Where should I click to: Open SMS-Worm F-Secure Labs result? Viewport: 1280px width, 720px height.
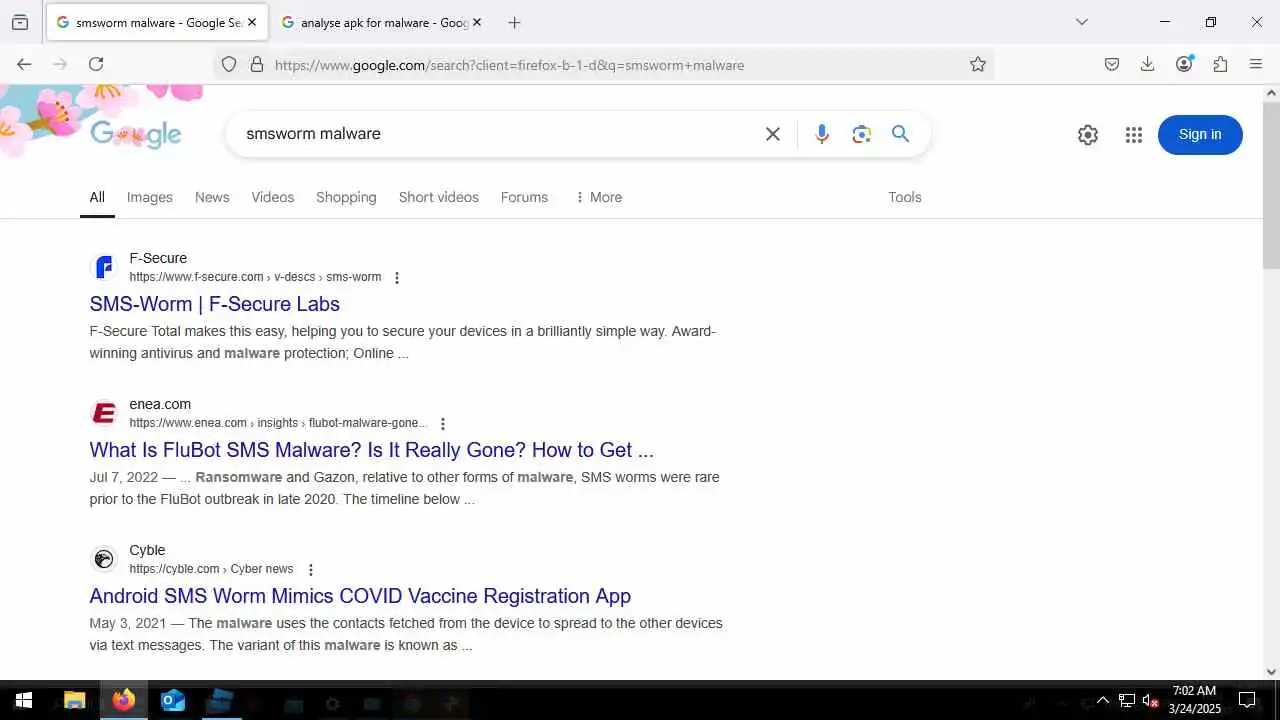[x=215, y=304]
